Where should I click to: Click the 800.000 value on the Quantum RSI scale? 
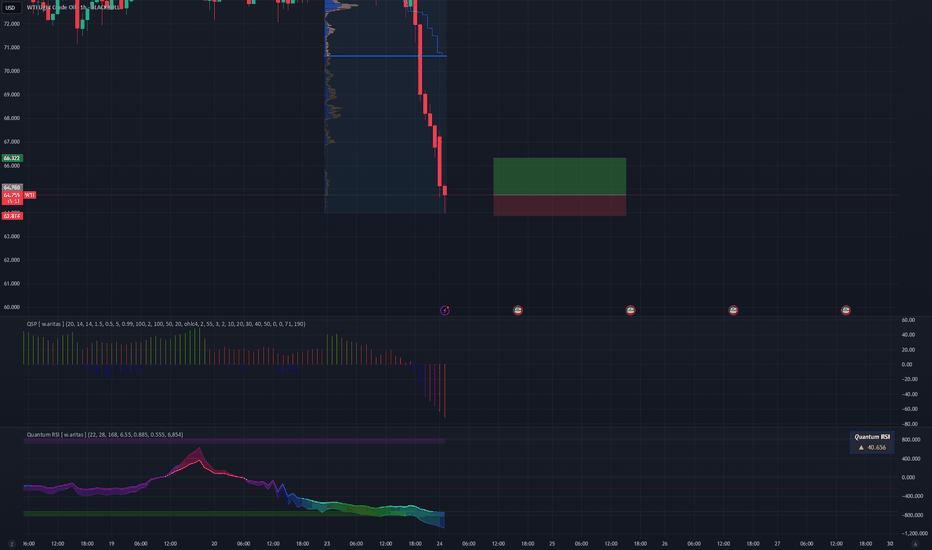click(x=911, y=440)
